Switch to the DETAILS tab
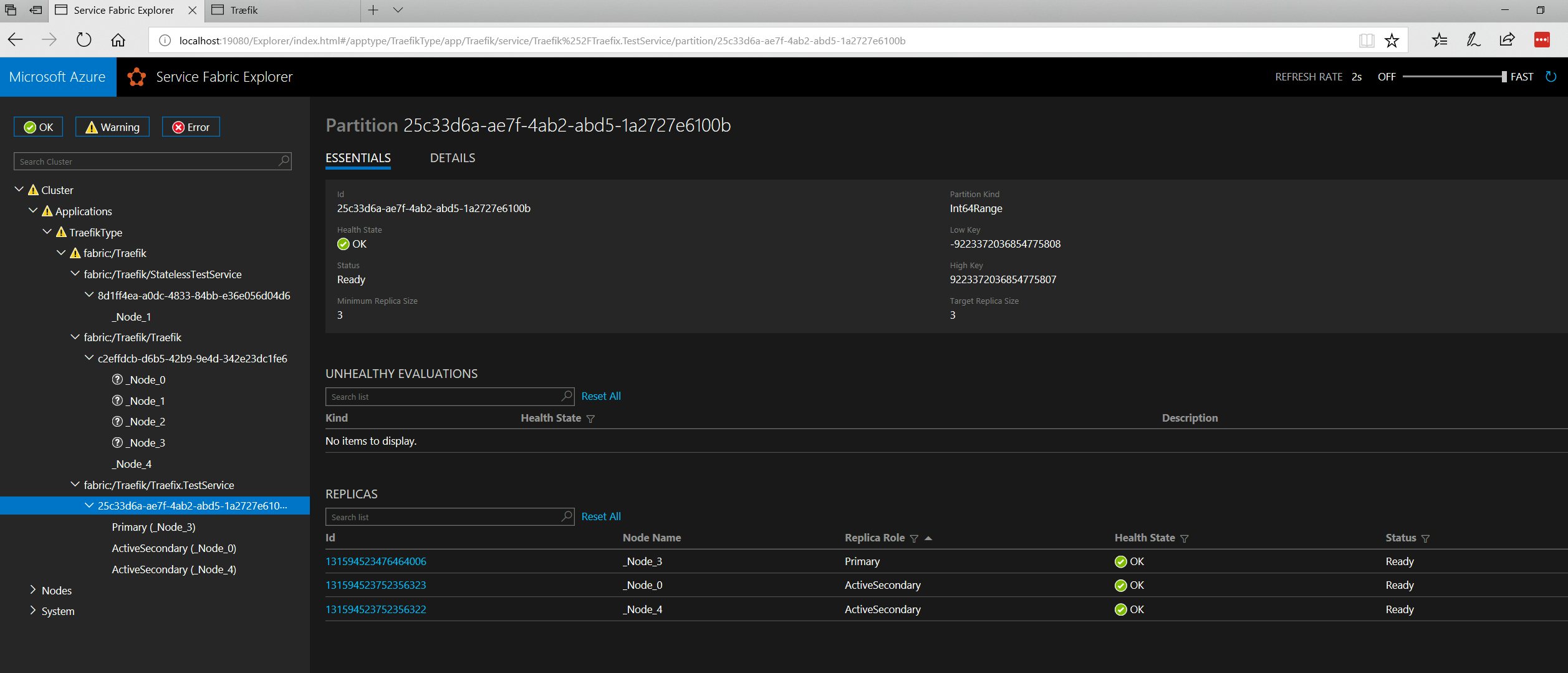The width and height of the screenshot is (1568, 673). tap(453, 158)
